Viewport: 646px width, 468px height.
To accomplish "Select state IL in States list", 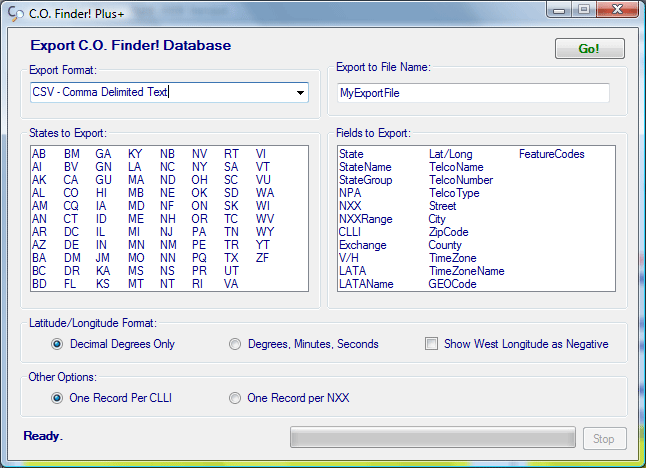I will [x=100, y=232].
